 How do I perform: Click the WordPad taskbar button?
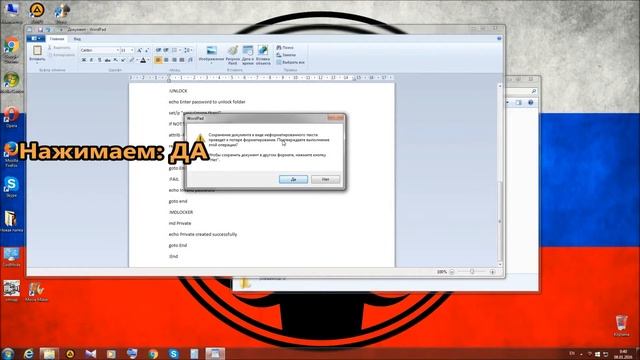pos(215,353)
